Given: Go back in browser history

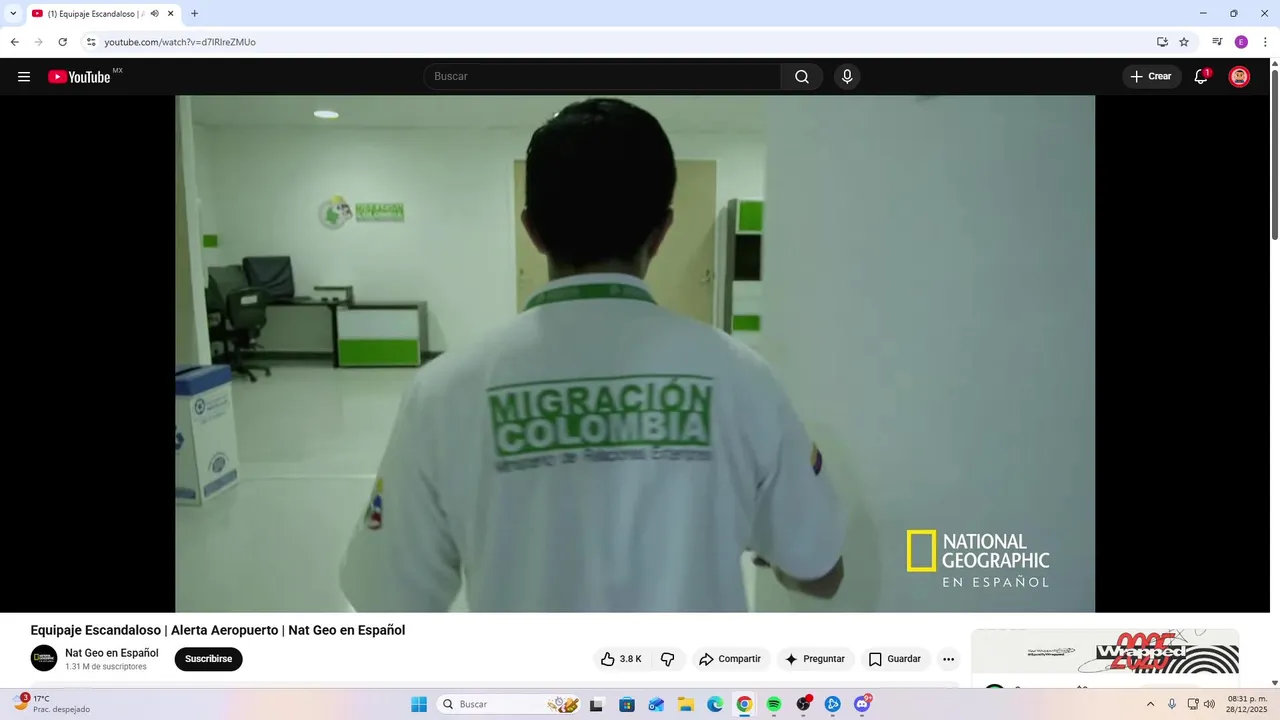Looking at the screenshot, I should point(14,42).
